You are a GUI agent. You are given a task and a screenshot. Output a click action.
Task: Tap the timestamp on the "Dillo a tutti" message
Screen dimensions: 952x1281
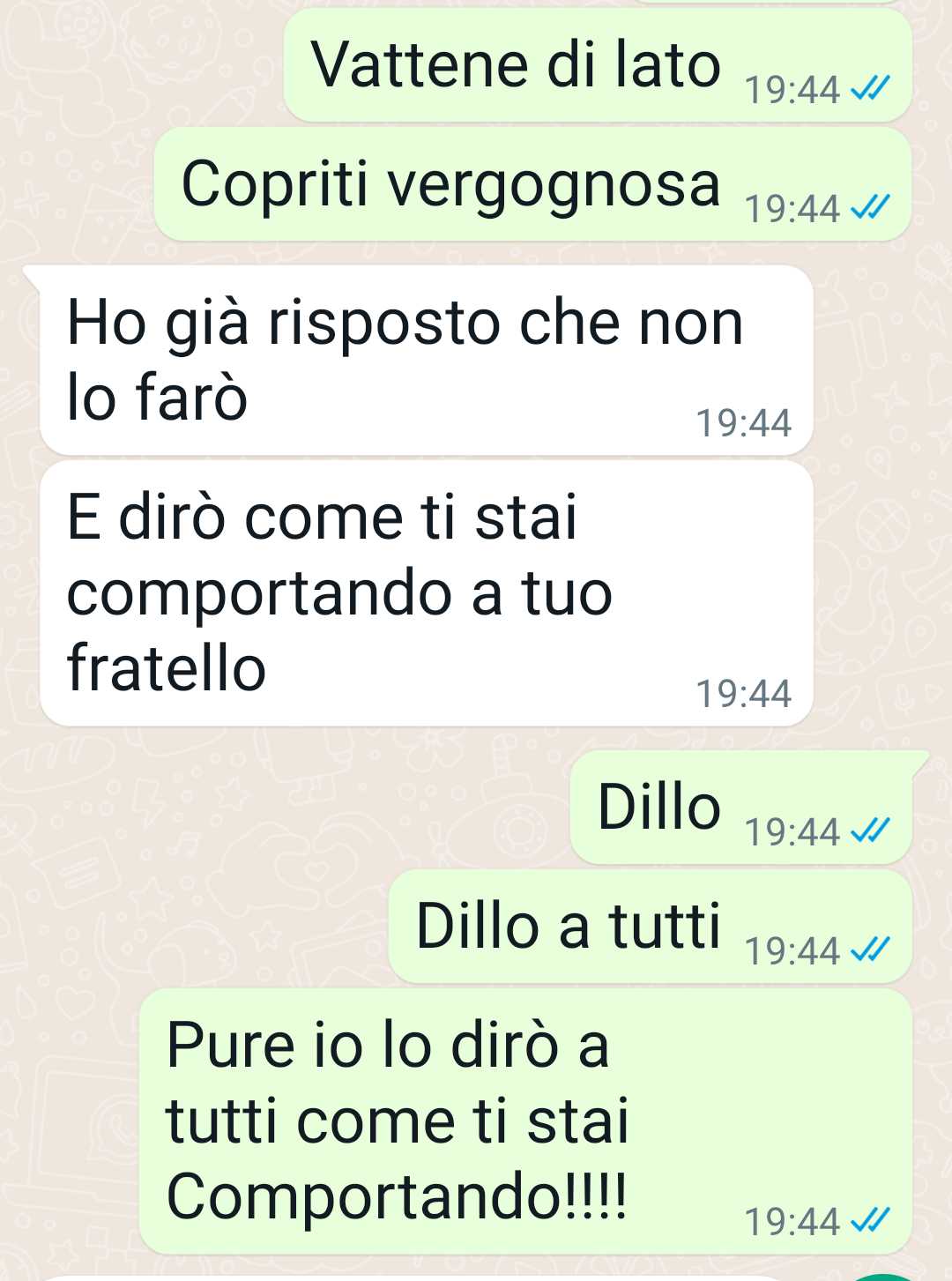tap(792, 950)
